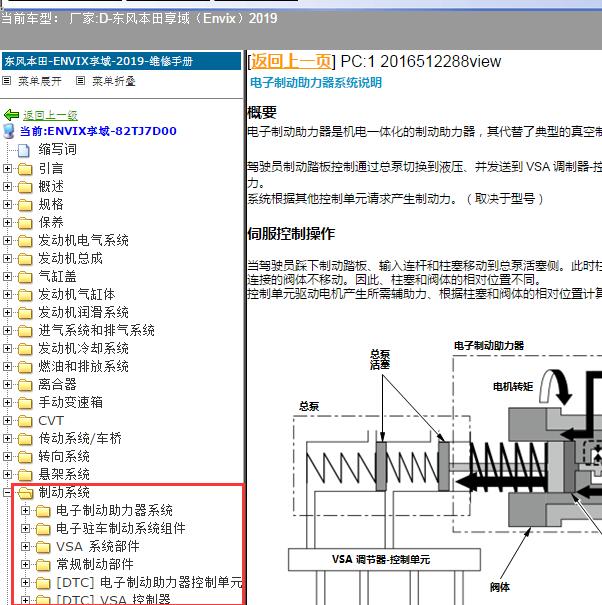This screenshot has width=602, height=605.
Task: Select the 常规制动部件 entry
Action: coord(95,565)
